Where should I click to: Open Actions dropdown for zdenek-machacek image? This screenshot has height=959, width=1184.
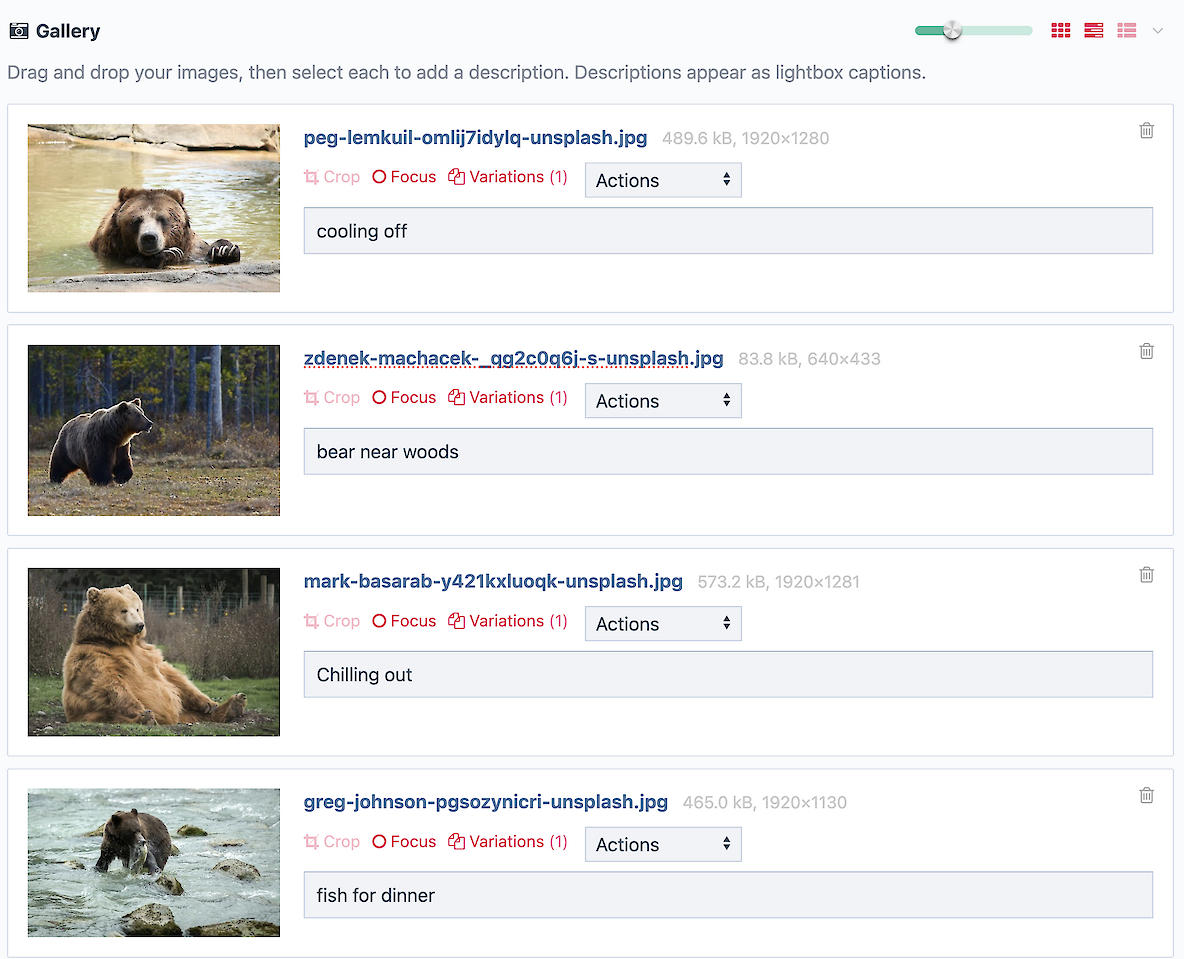tap(663, 401)
